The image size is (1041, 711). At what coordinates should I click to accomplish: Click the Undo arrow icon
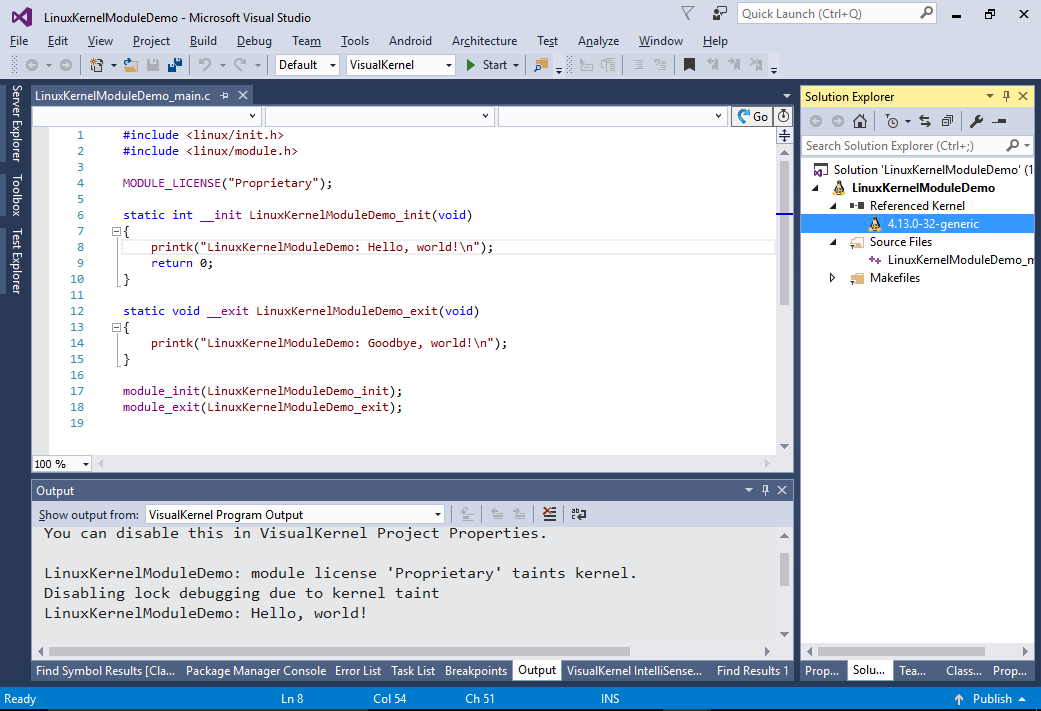(204, 64)
